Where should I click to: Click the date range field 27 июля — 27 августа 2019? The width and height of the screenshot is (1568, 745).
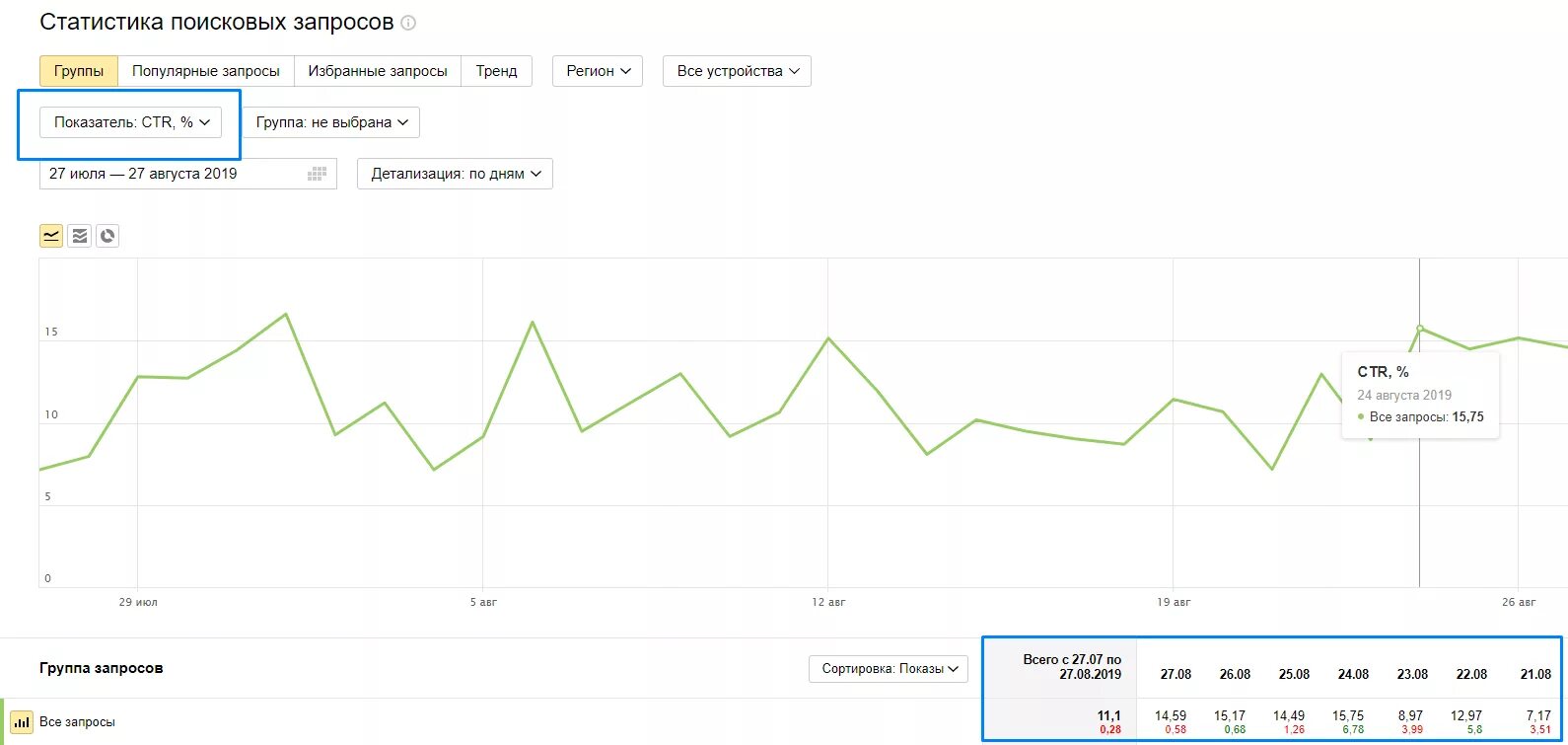coord(188,174)
